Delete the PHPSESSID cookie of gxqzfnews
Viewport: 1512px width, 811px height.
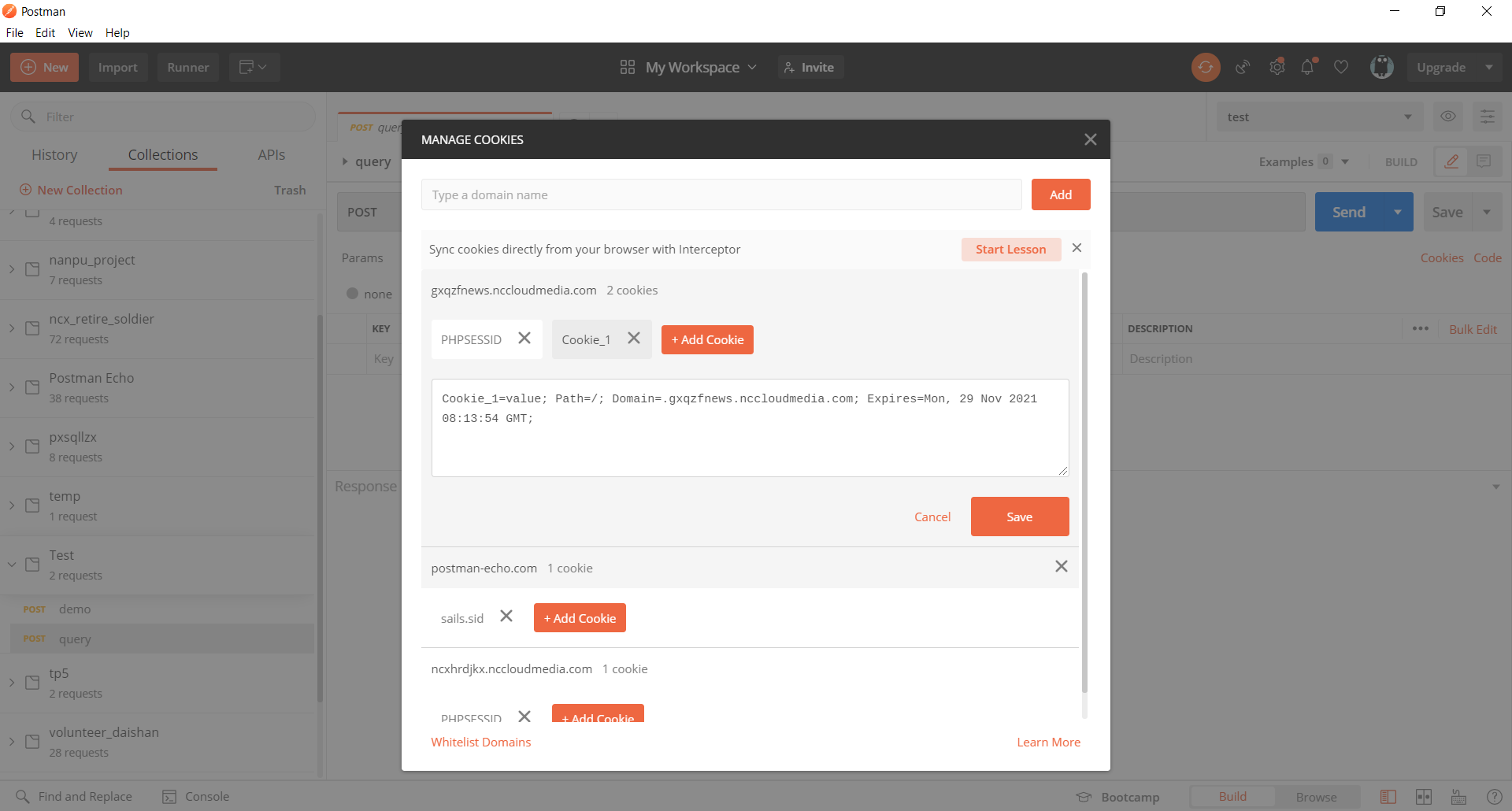click(524, 339)
